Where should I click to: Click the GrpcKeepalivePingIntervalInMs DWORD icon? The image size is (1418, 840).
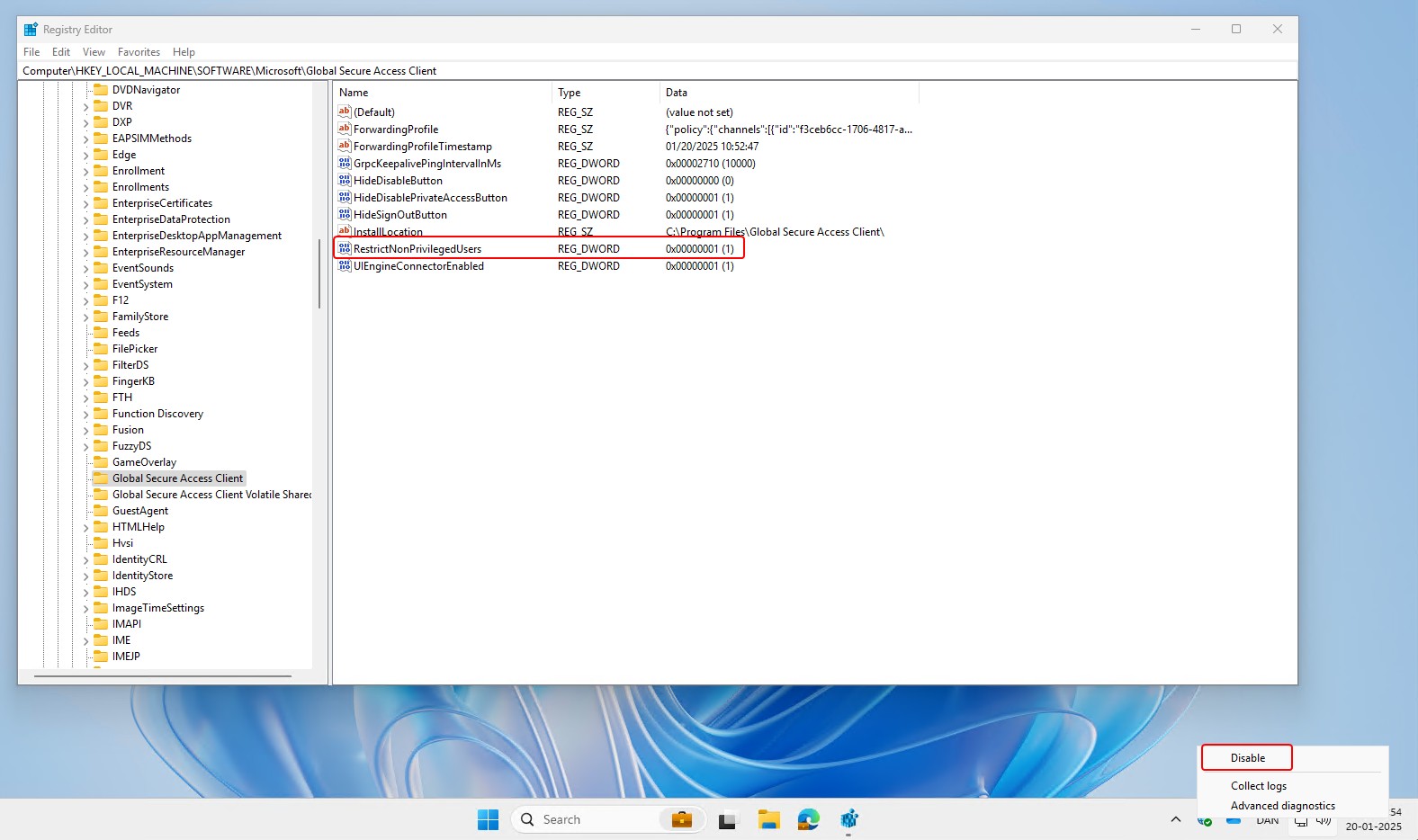click(x=345, y=163)
